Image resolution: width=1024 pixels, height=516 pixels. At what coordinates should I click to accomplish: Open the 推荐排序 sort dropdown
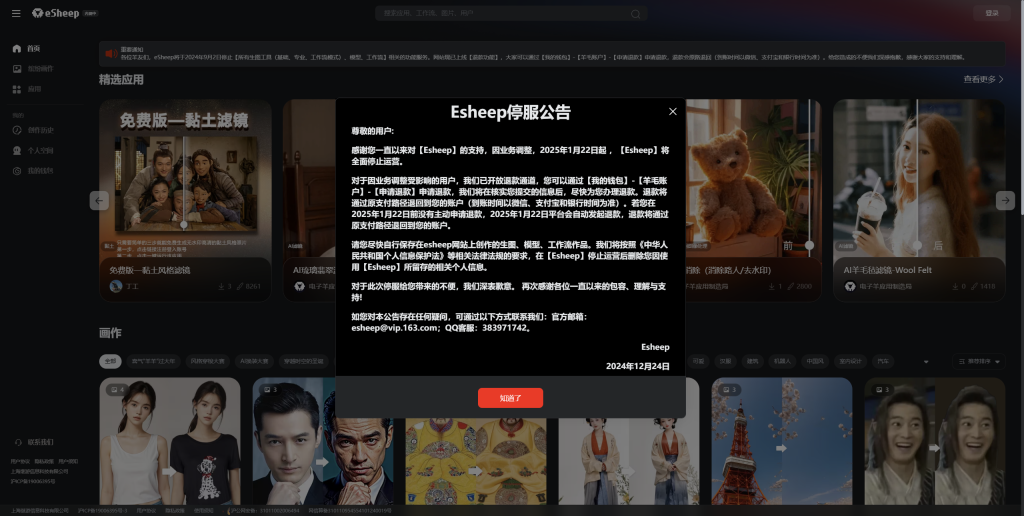click(978, 361)
